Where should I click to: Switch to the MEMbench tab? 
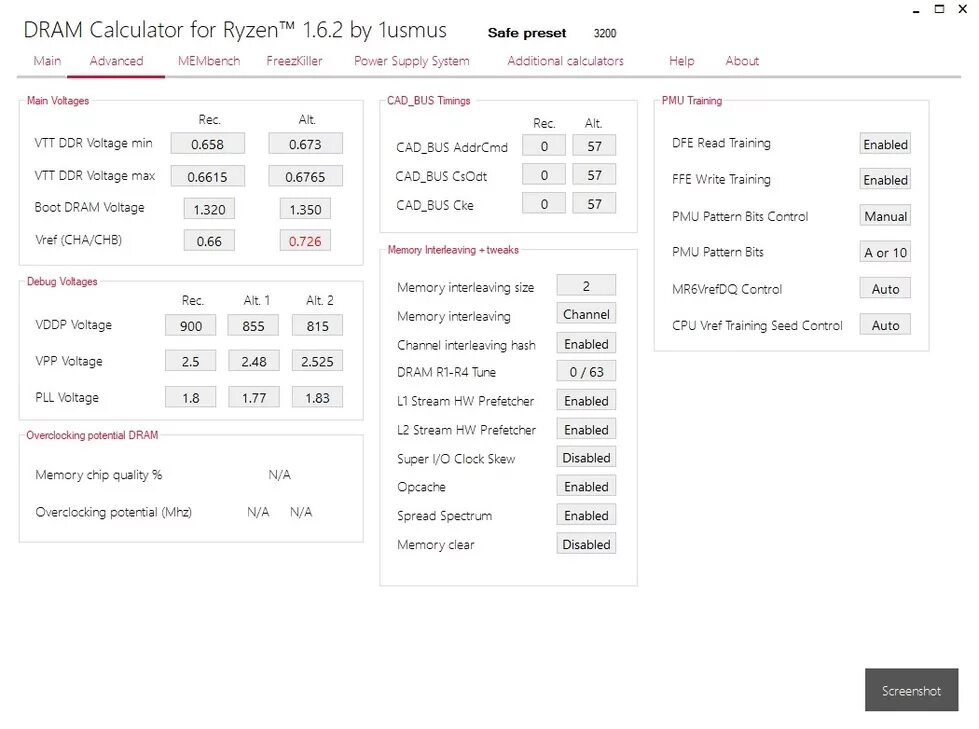(x=209, y=61)
